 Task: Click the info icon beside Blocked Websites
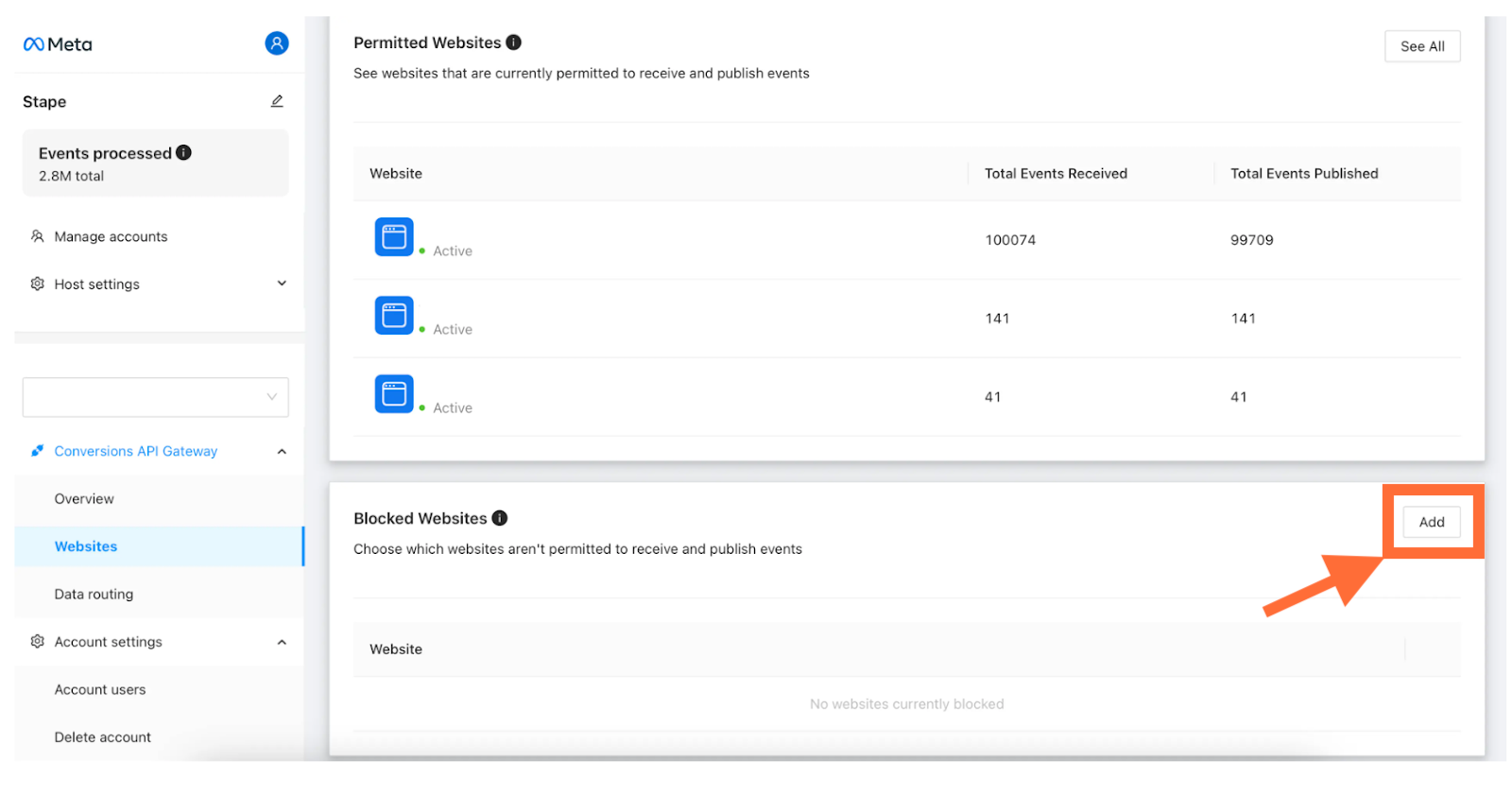coord(500,518)
